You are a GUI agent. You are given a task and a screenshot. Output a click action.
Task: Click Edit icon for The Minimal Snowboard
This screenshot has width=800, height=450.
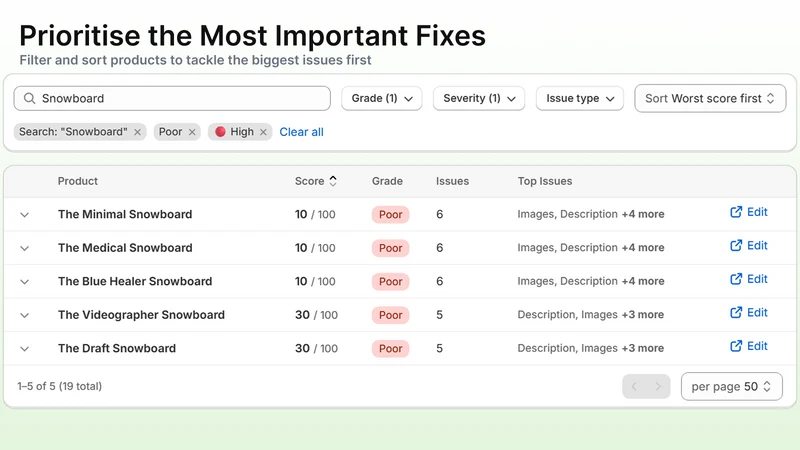(736, 212)
